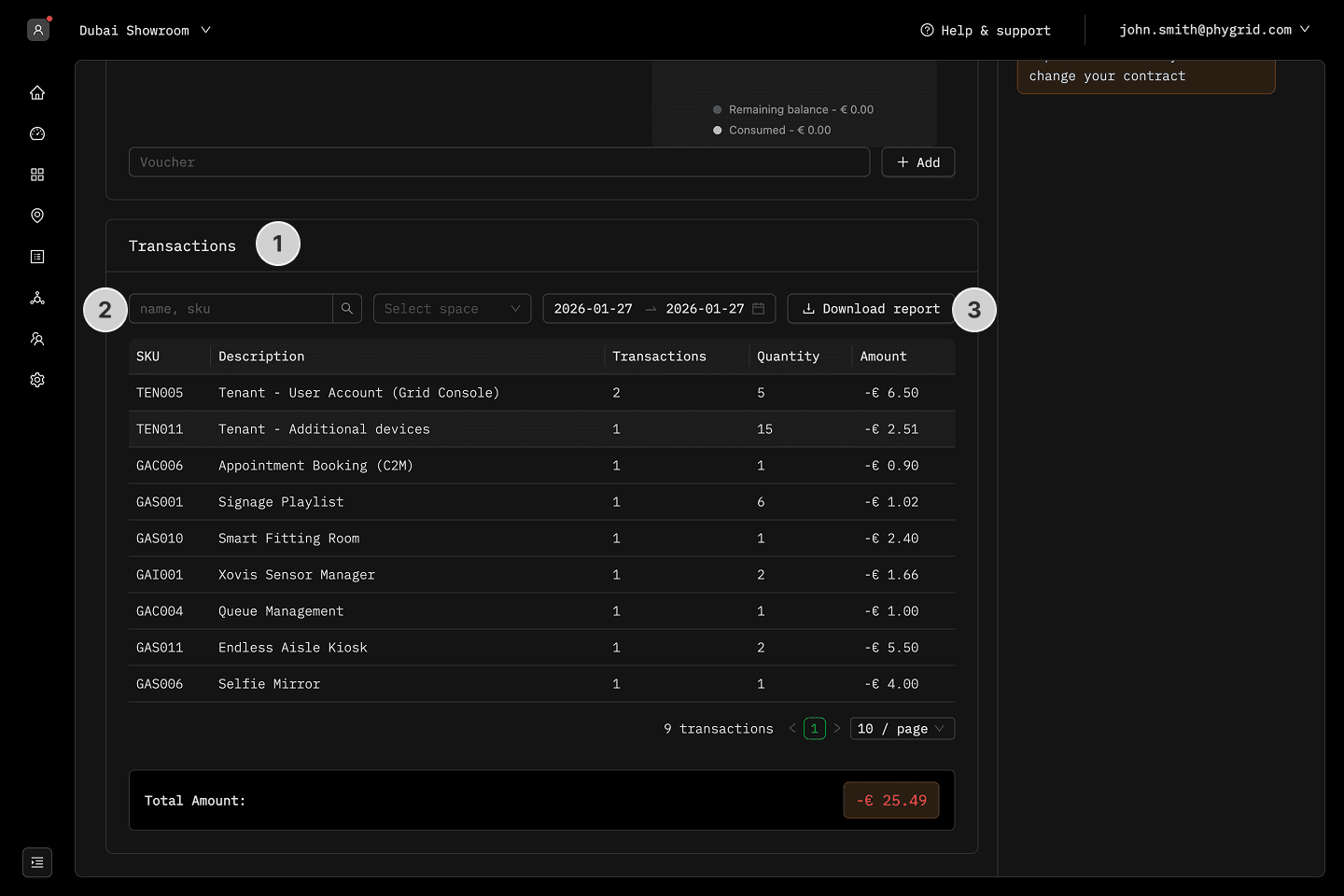Open the apps grid icon in sidebar
The image size is (1344, 896).
pos(37,175)
